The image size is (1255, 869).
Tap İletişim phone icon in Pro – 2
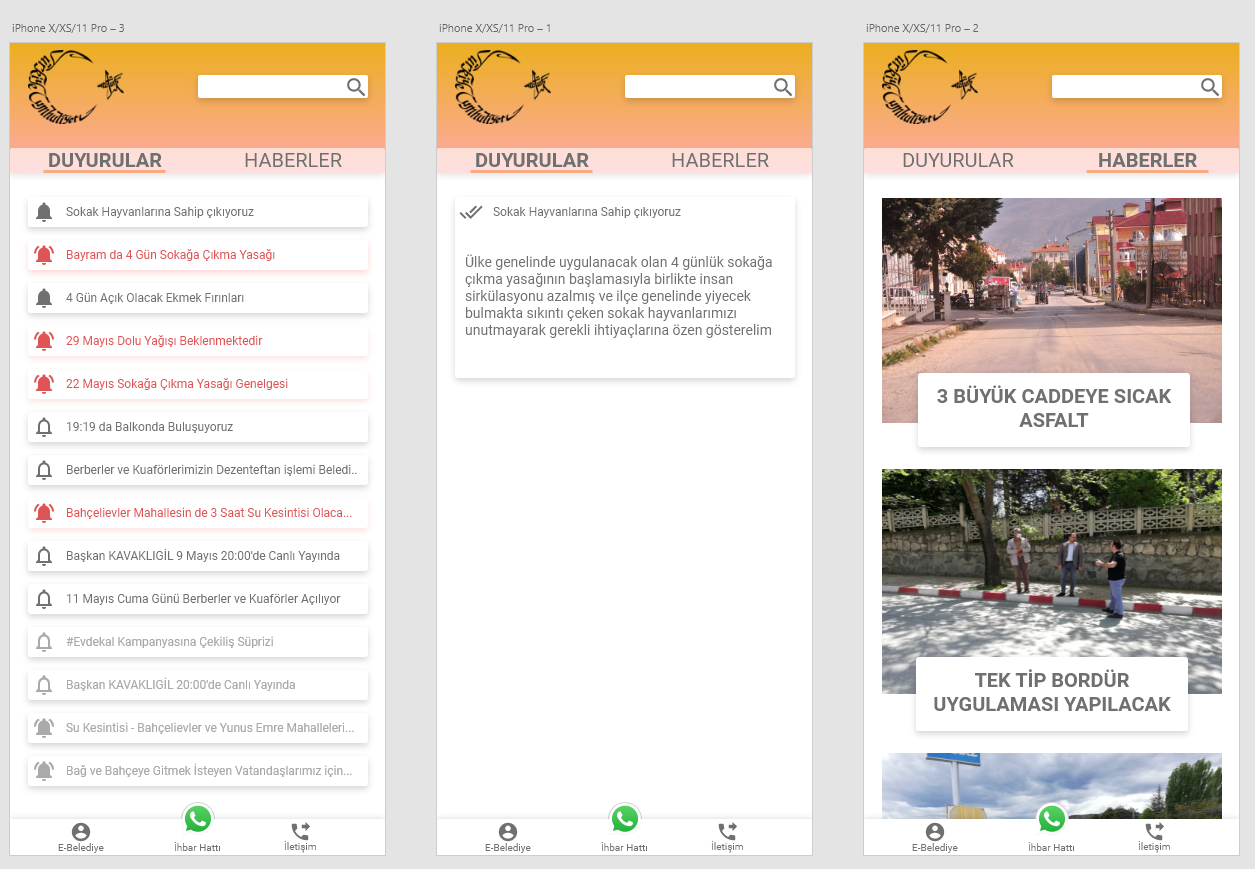click(x=1154, y=831)
